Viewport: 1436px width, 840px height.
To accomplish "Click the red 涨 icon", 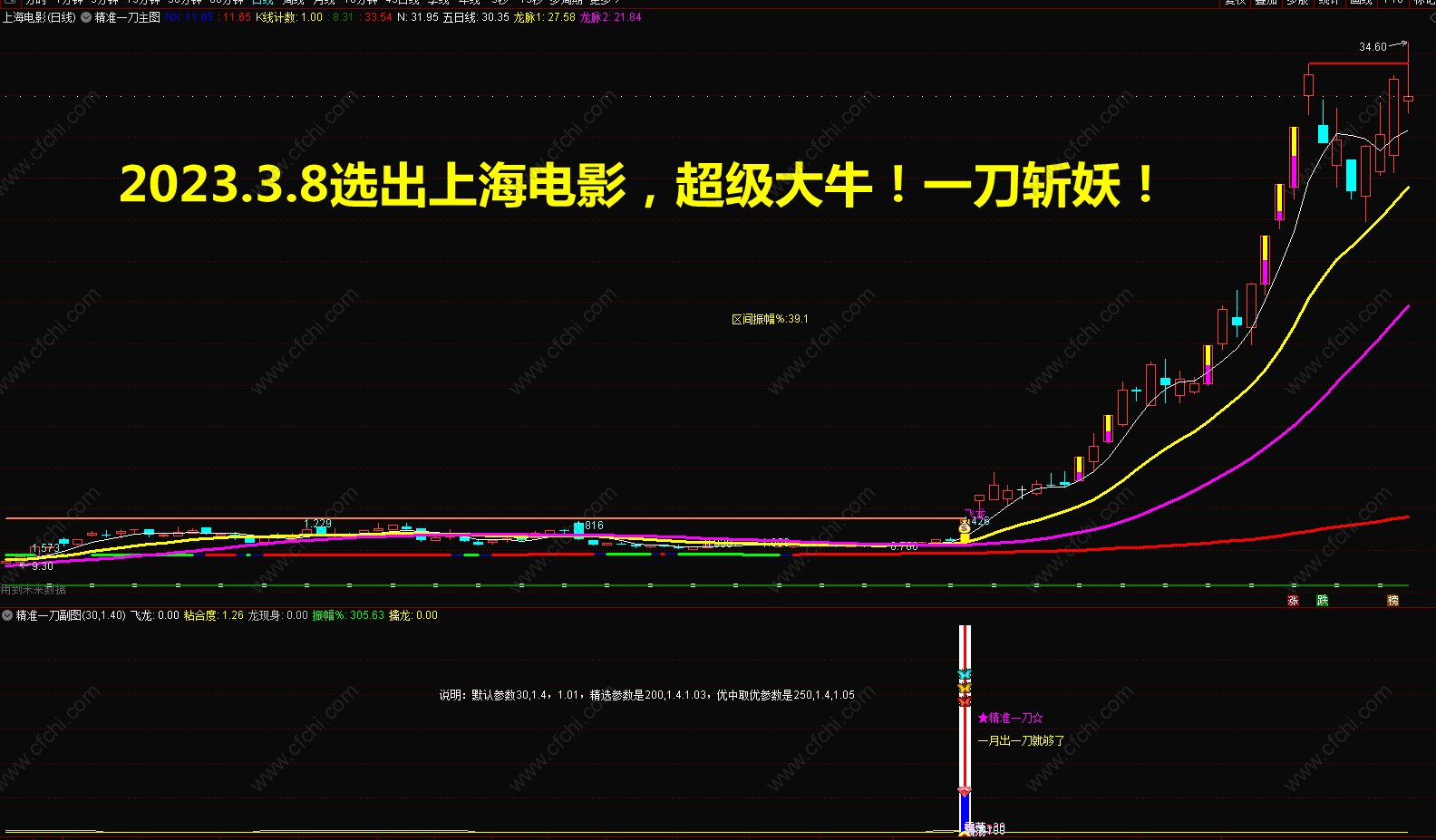I will [x=1294, y=601].
